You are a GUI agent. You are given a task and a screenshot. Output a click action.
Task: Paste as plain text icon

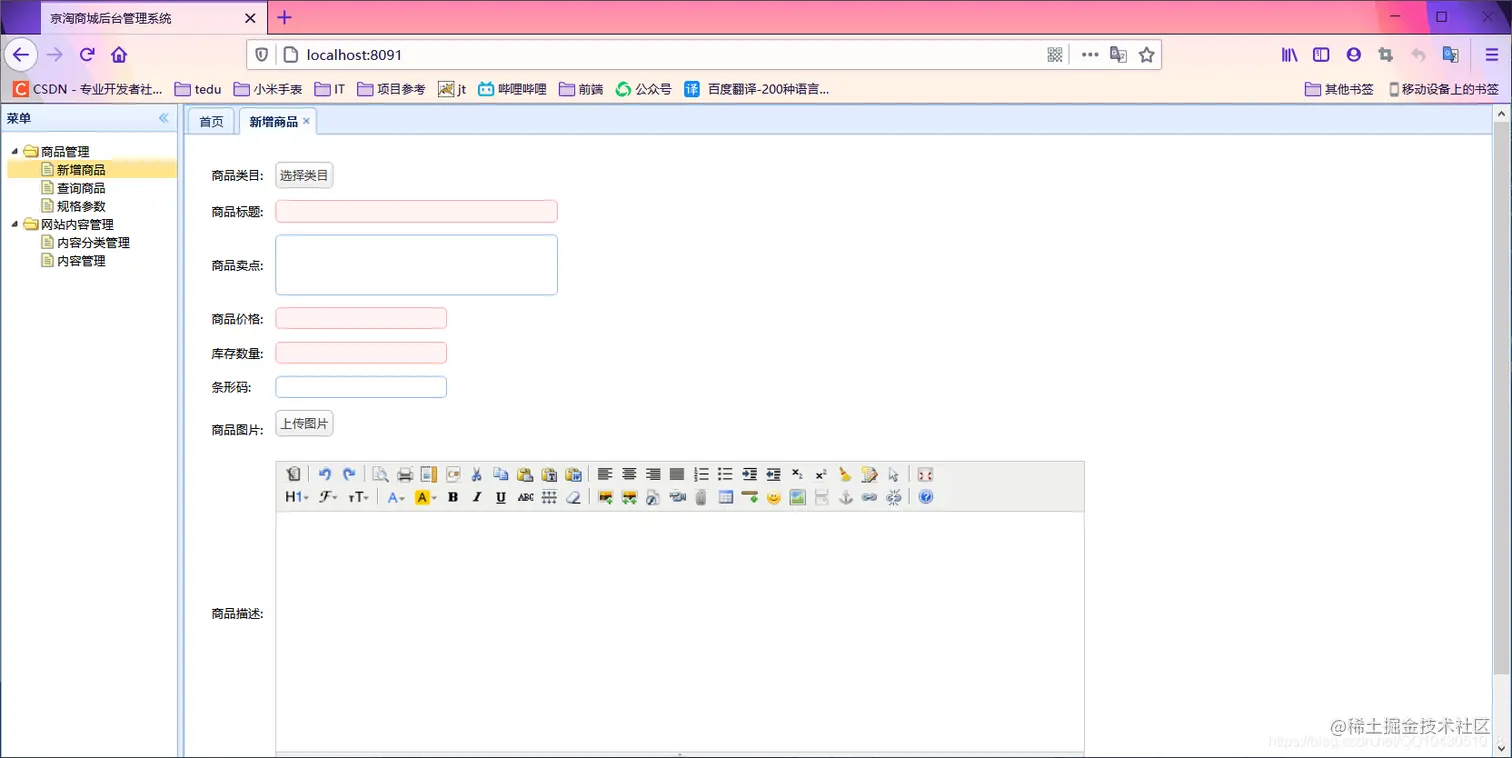click(549, 474)
